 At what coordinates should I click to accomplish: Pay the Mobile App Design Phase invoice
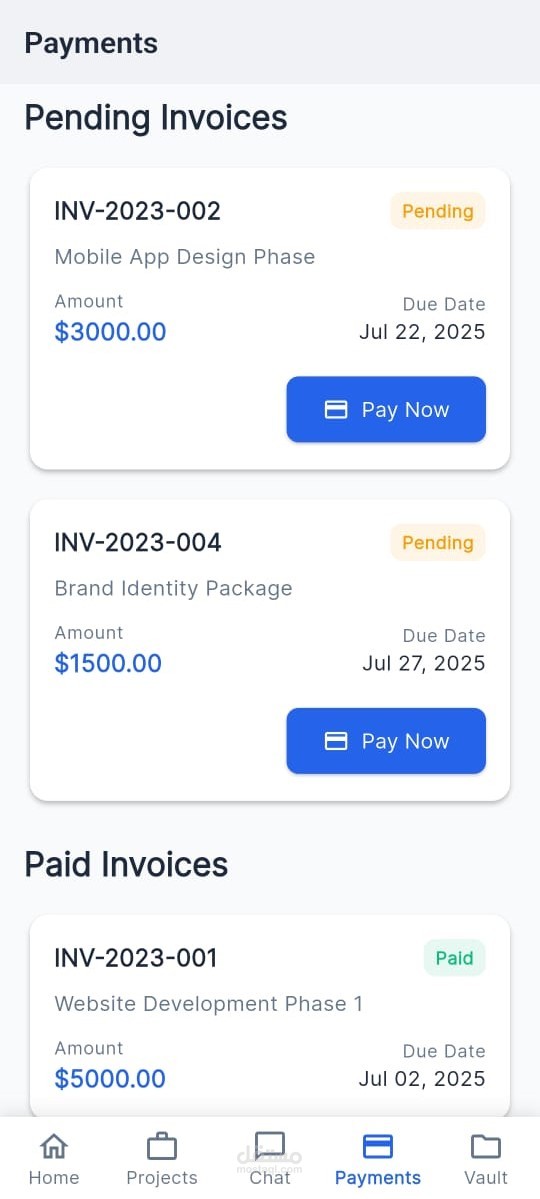pyautogui.click(x=386, y=409)
